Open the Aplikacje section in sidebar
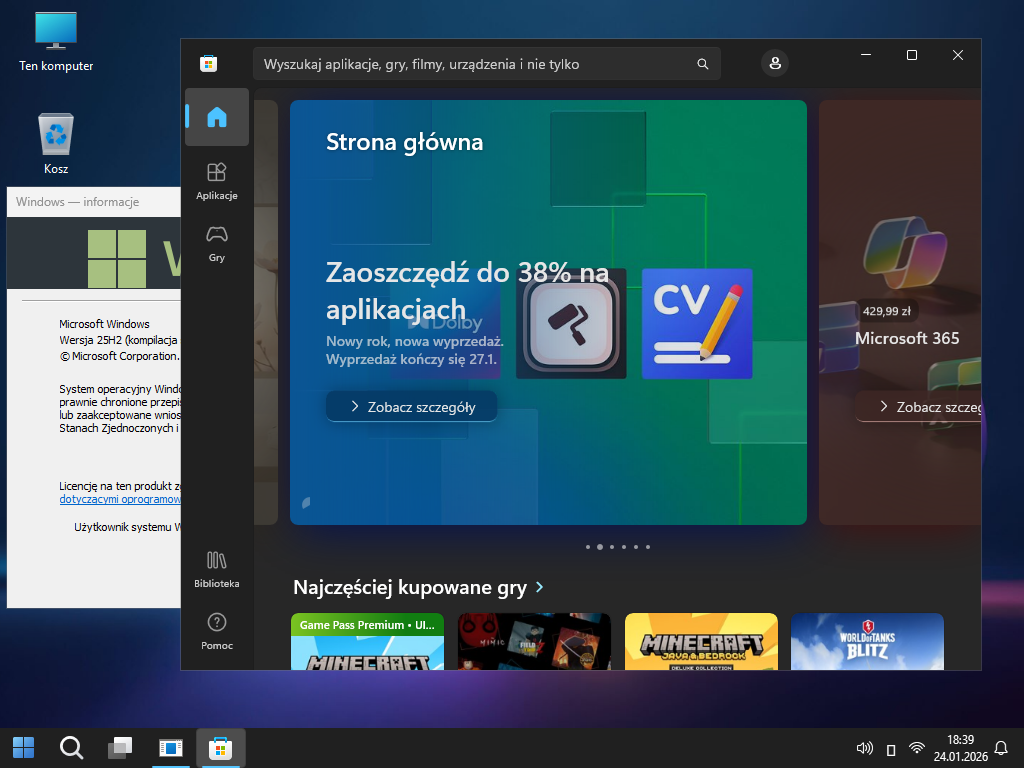Screen dimensions: 1024x768 pyautogui.click(x=216, y=181)
